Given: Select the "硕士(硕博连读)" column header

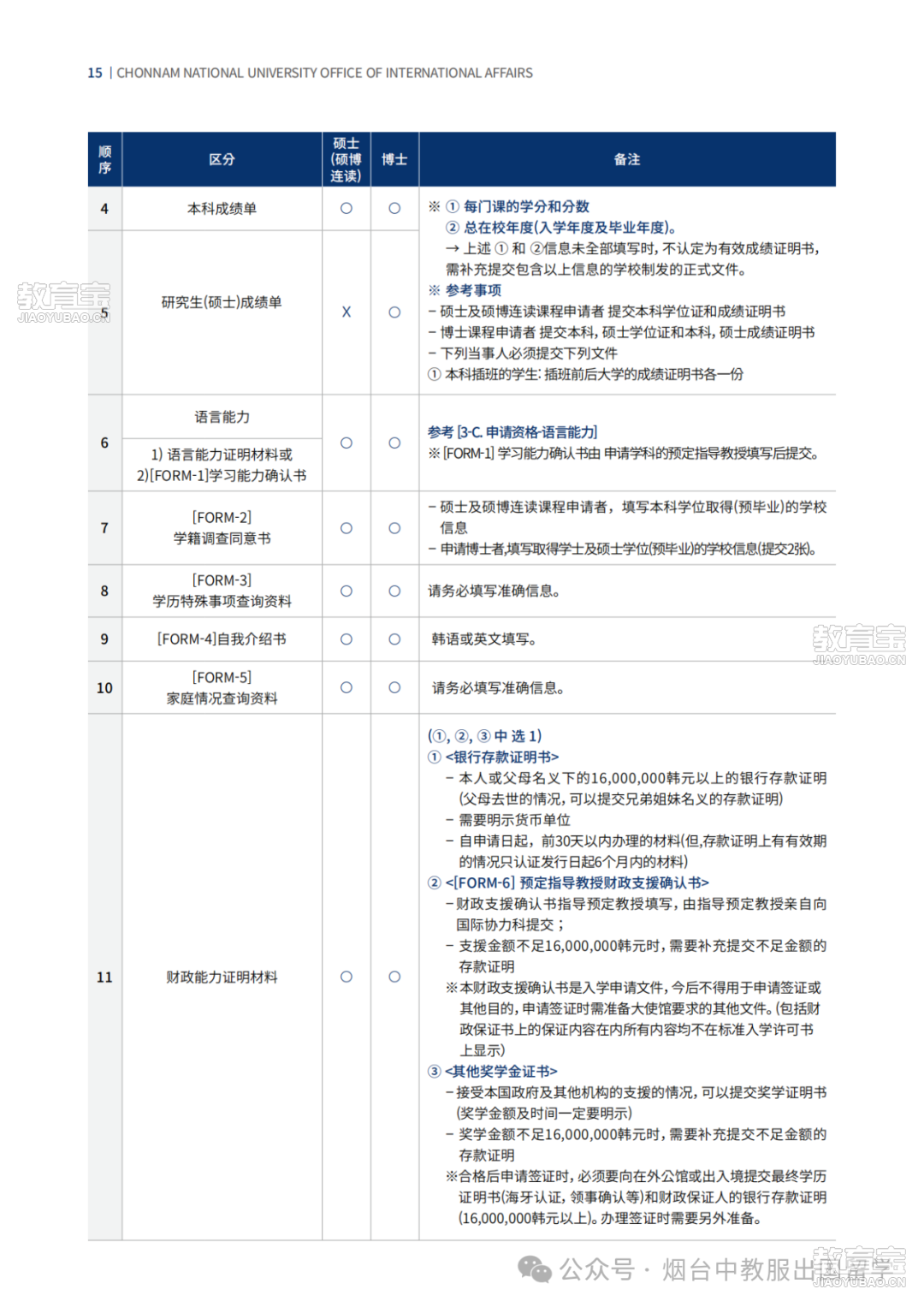Looking at the screenshot, I should [346, 159].
